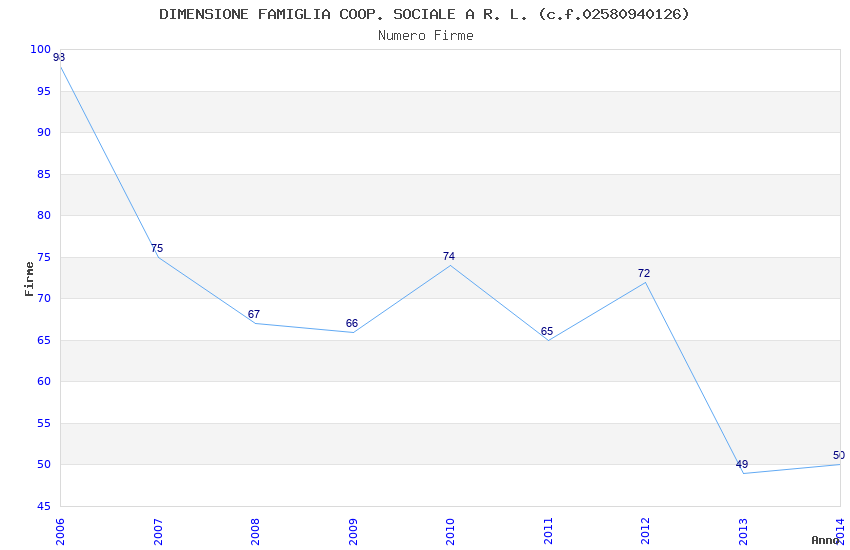Click the x-axis year label 2010

point(450,532)
